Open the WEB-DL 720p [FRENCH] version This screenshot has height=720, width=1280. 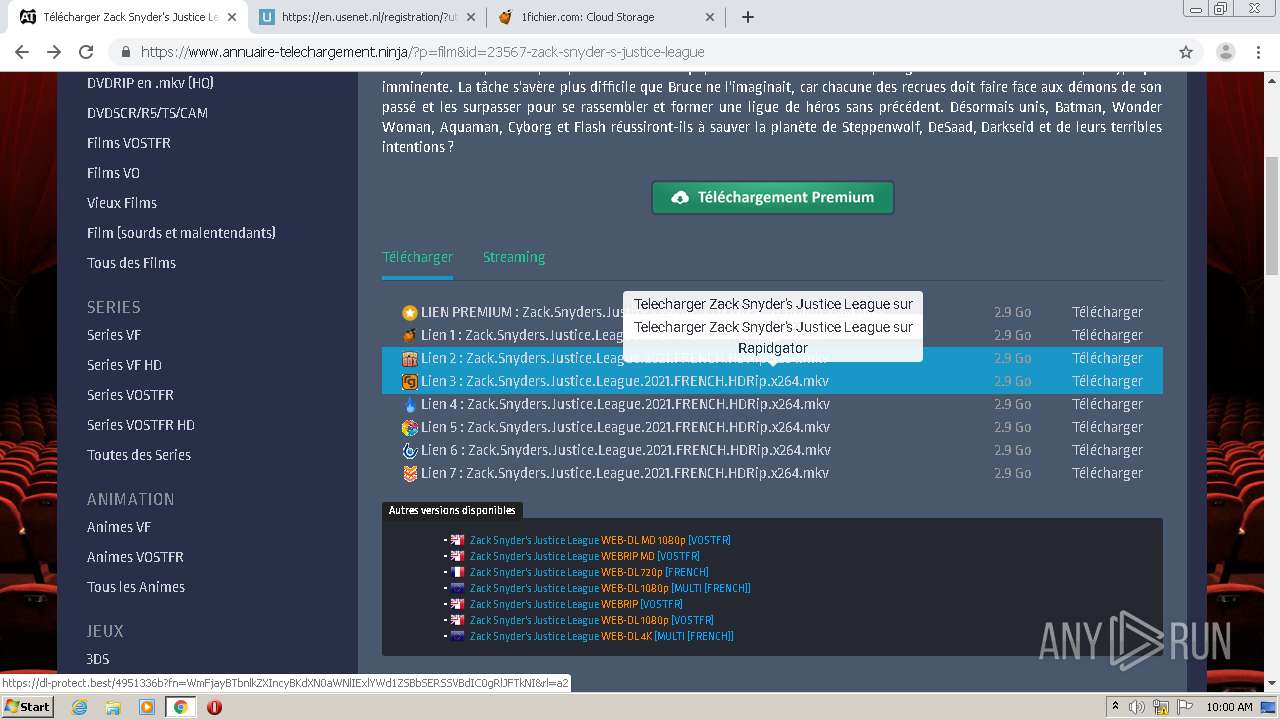click(x=589, y=572)
